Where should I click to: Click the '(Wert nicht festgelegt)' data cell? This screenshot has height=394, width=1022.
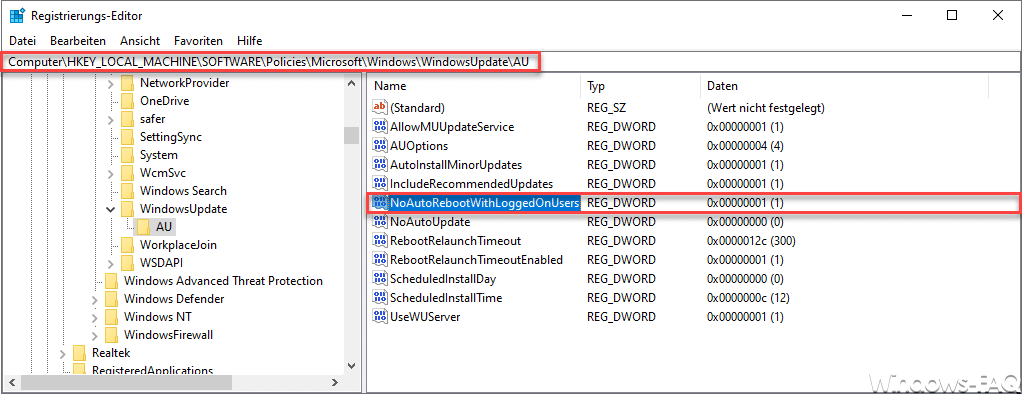pyautogui.click(x=766, y=107)
